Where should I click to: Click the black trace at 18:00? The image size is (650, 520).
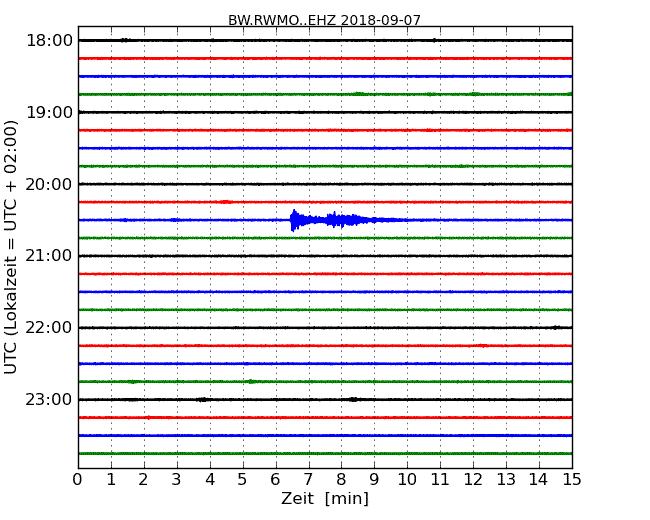[325, 40]
